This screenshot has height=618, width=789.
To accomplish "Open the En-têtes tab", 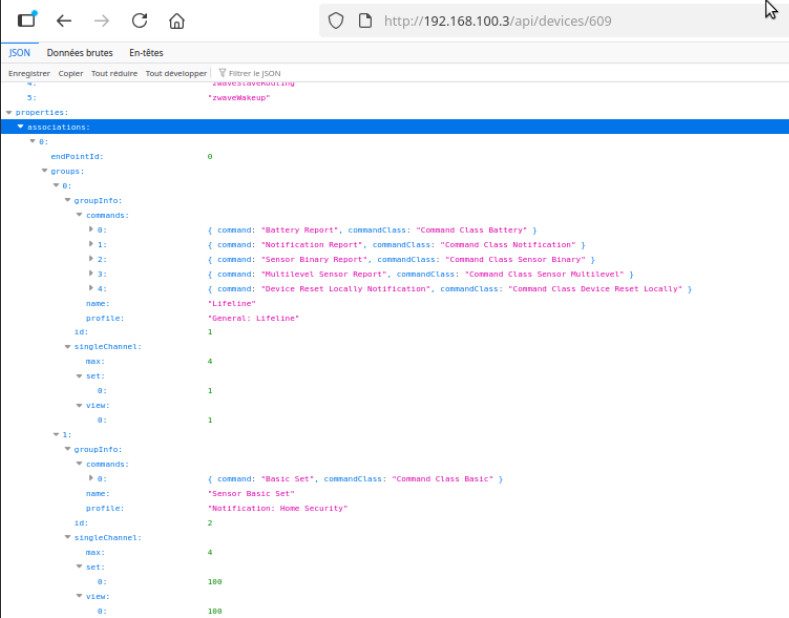I will (146, 53).
